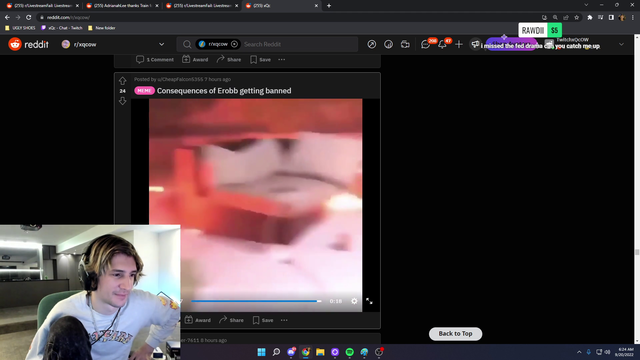Open the Popular compass icon

371,44
